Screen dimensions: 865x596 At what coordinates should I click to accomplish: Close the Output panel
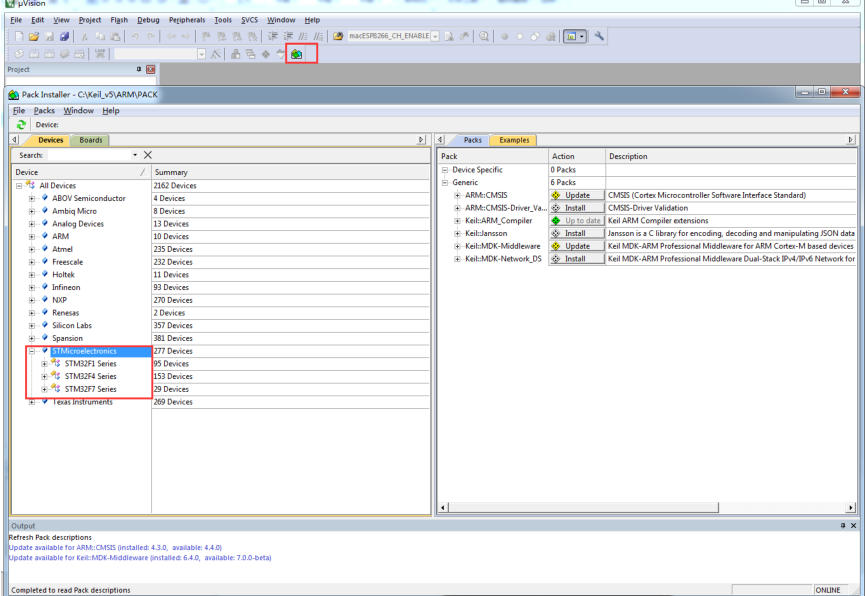pos(853,526)
